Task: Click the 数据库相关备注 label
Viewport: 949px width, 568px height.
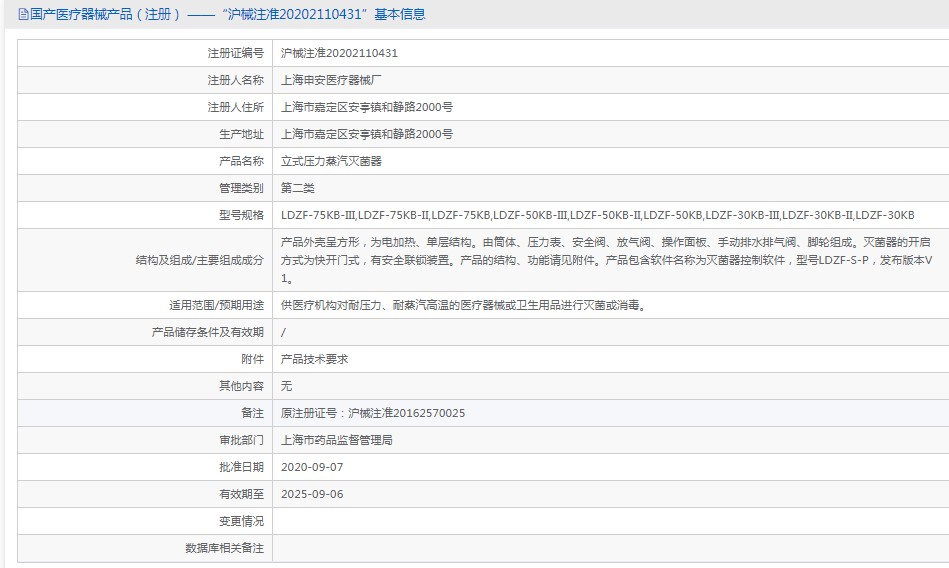Action: click(x=225, y=548)
